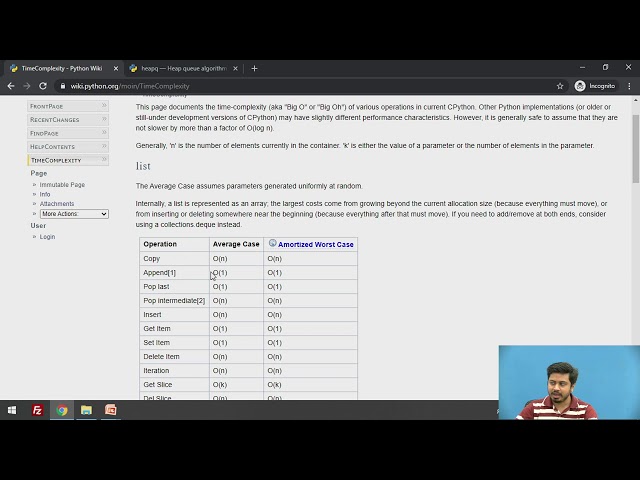Viewport: 640px width, 480px height.
Task: Expand the More Actions dropdown
Action: pos(74,214)
